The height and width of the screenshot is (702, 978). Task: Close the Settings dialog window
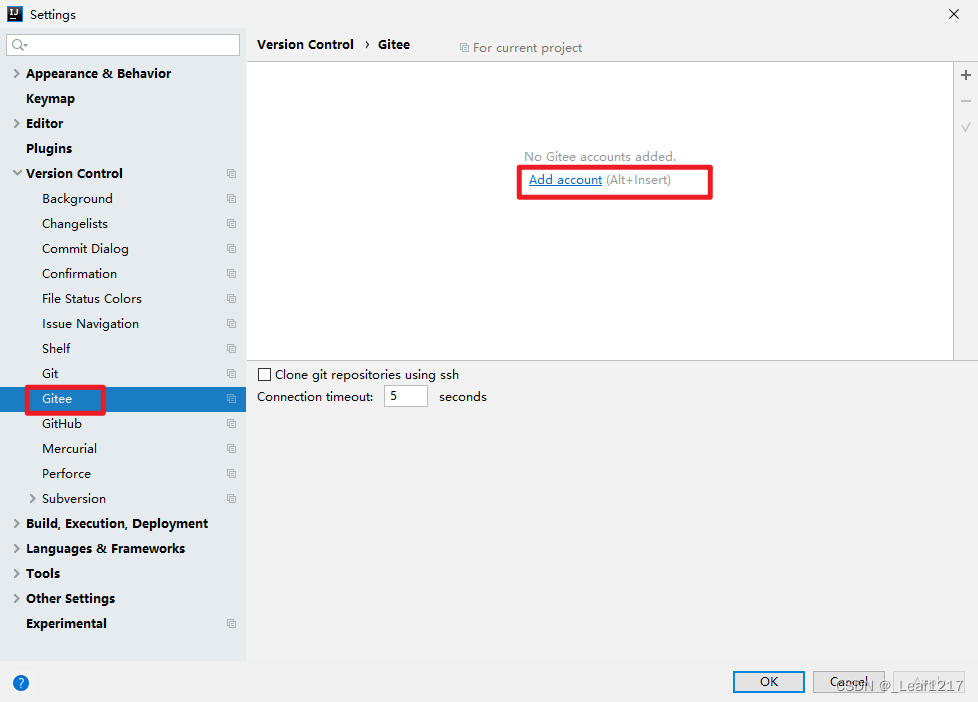coord(954,14)
